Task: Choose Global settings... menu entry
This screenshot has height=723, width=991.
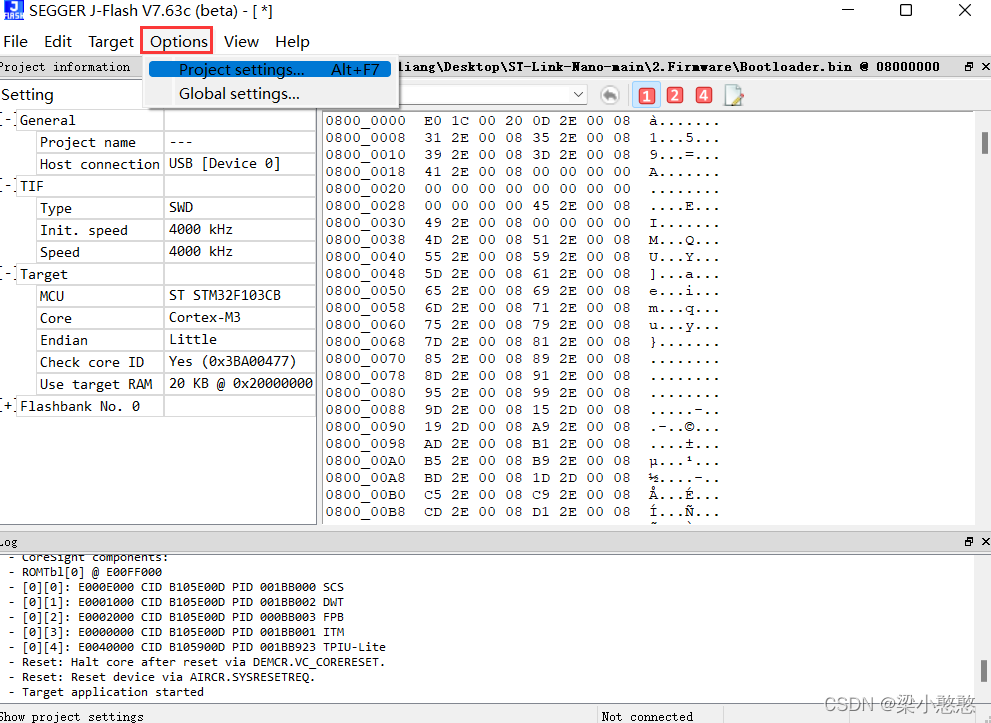Action: pyautogui.click(x=270, y=94)
